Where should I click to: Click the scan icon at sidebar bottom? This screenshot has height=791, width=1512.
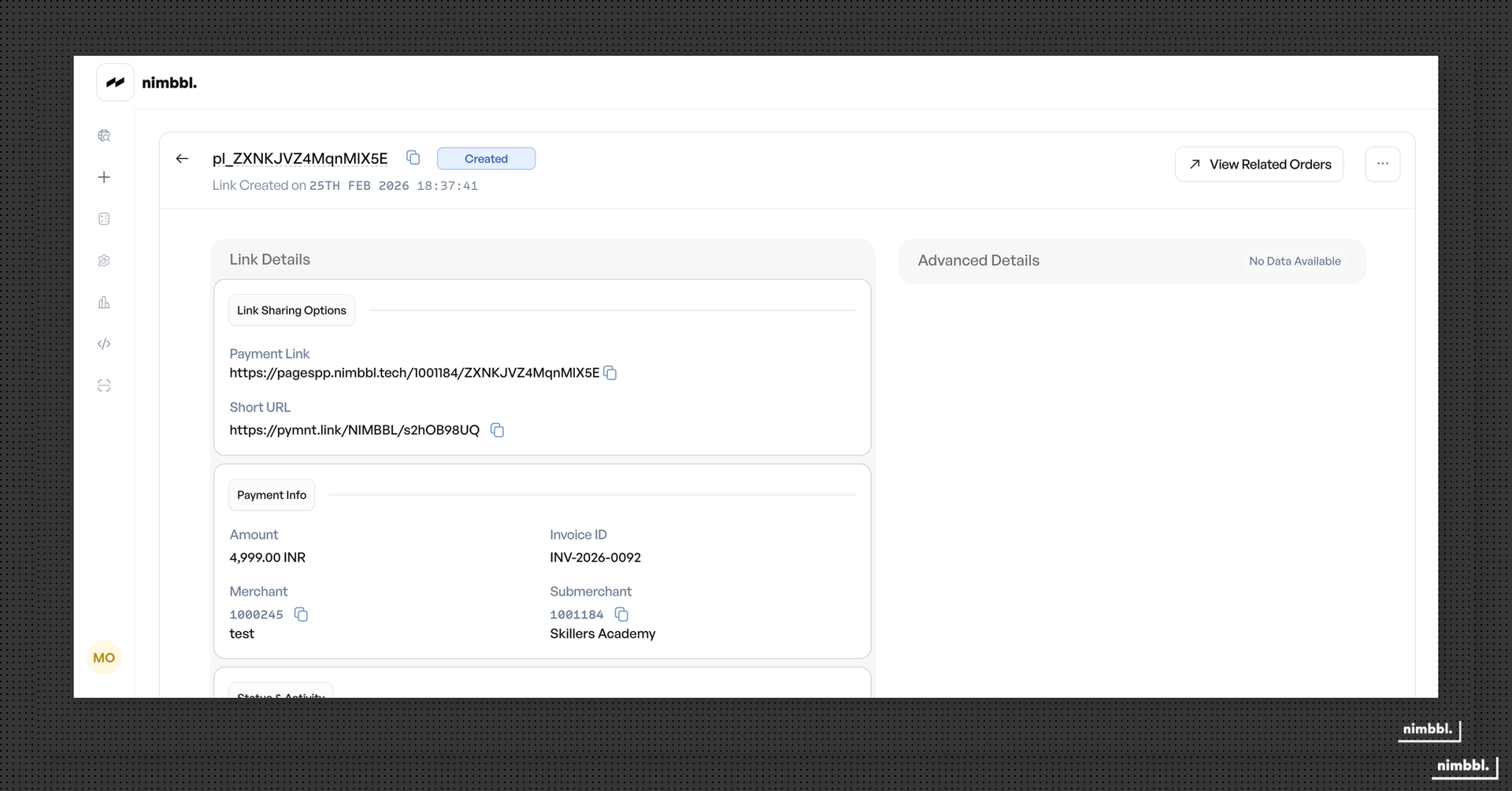pyautogui.click(x=104, y=385)
